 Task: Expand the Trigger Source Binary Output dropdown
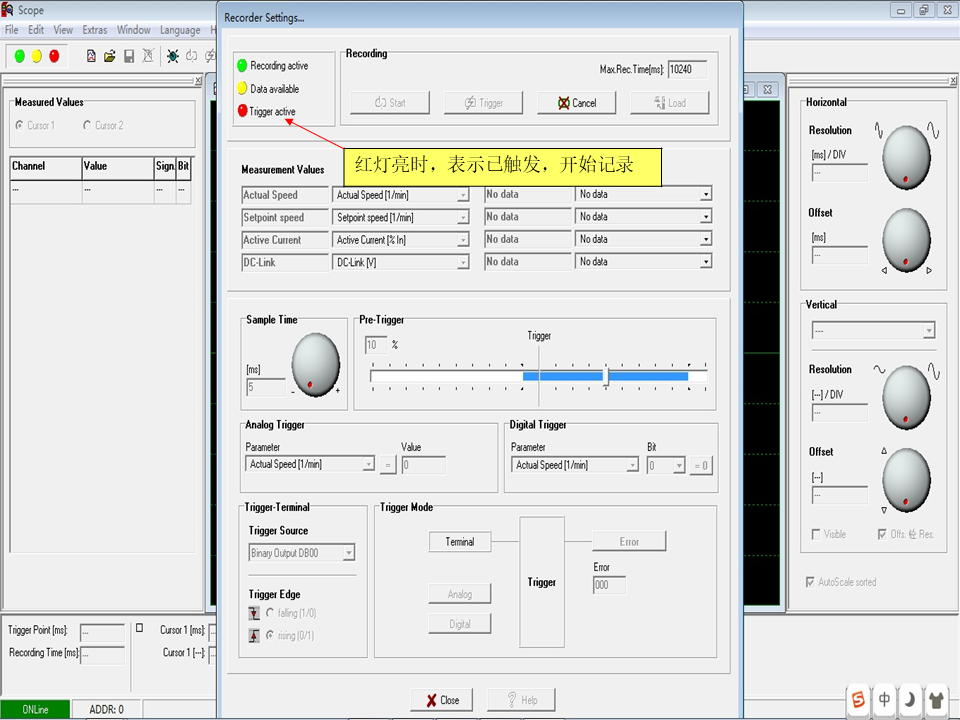348,553
